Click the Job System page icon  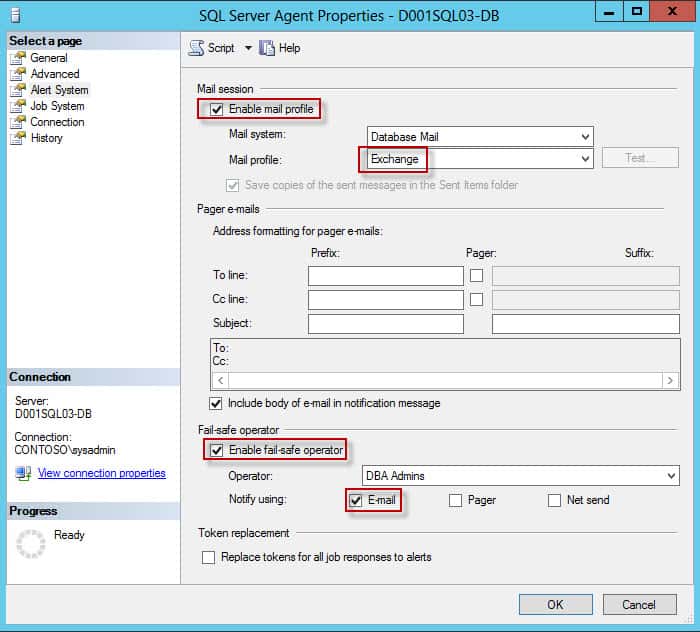pyautogui.click(x=18, y=106)
